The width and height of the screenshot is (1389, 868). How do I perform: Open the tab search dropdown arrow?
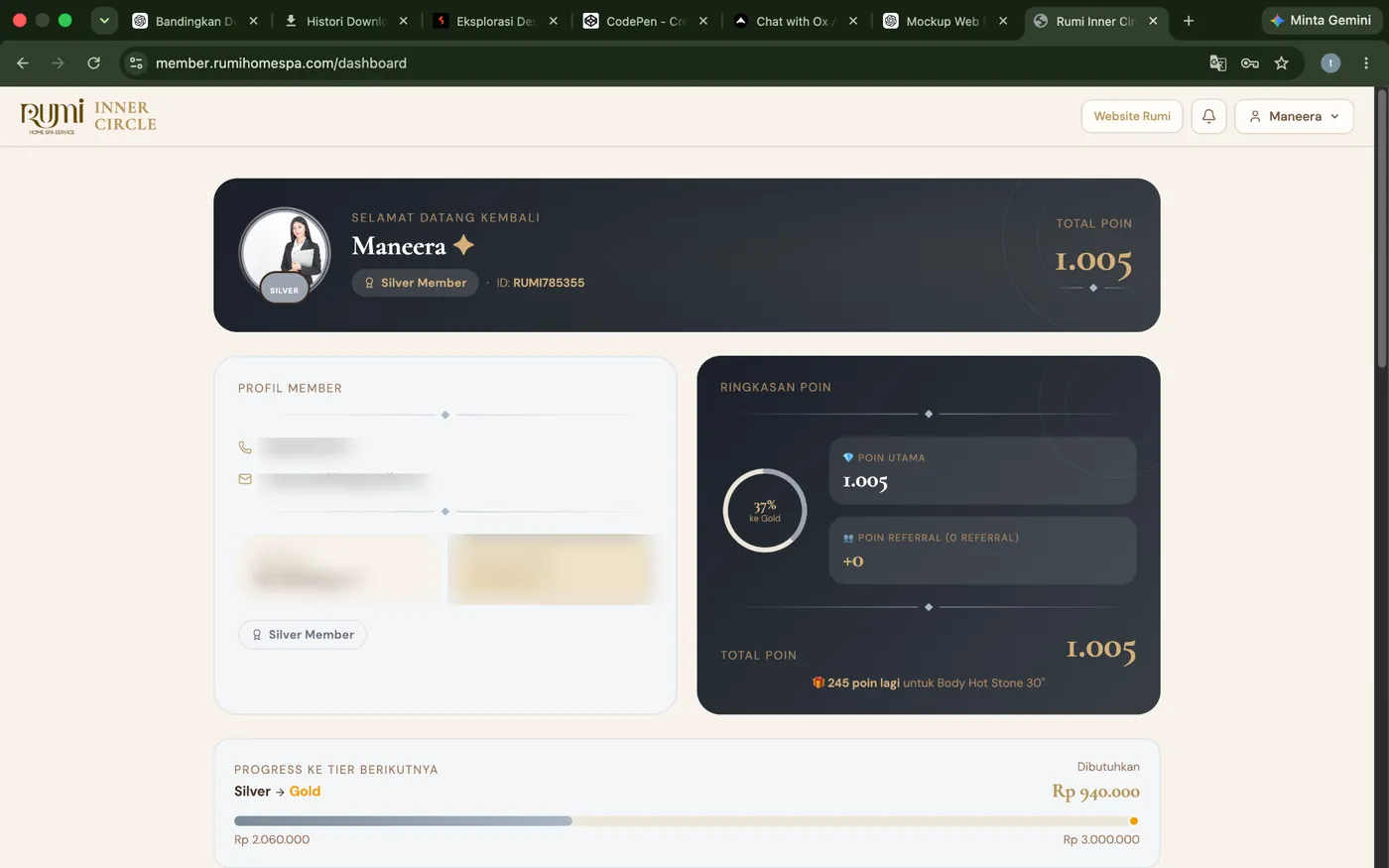104,20
